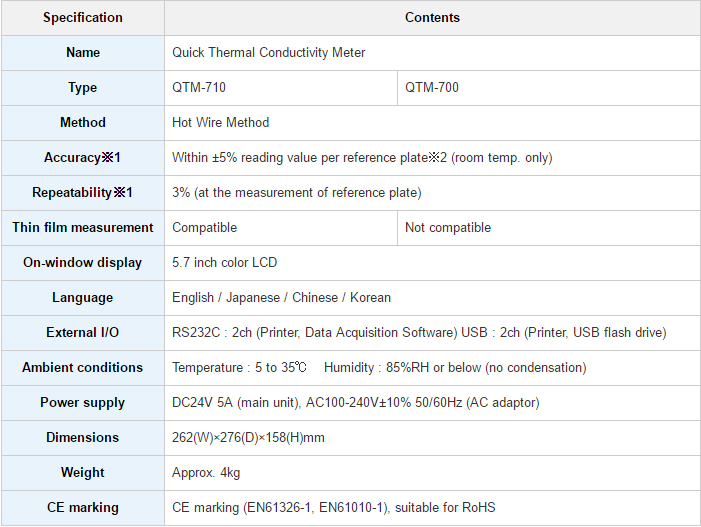Screen dimensions: 701x527
Task: Click the 'Not compatible' cell
Action: tap(549, 228)
